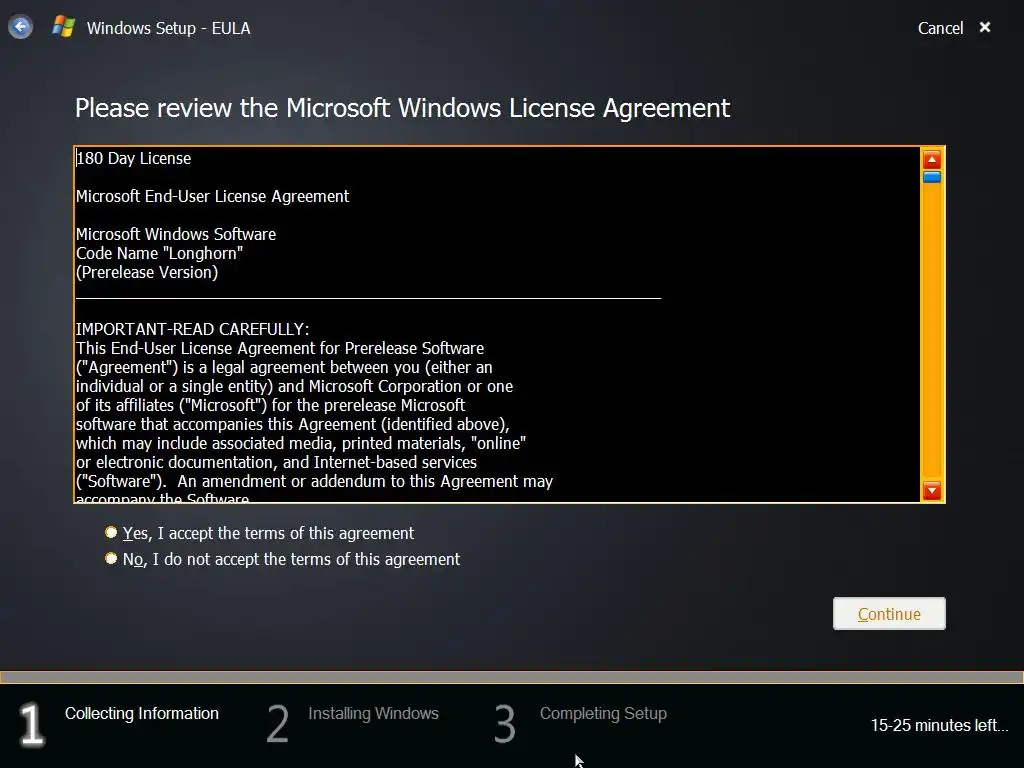Viewport: 1024px width, 768px height.
Task: Click the page heading about License Agreement
Action: tap(402, 108)
